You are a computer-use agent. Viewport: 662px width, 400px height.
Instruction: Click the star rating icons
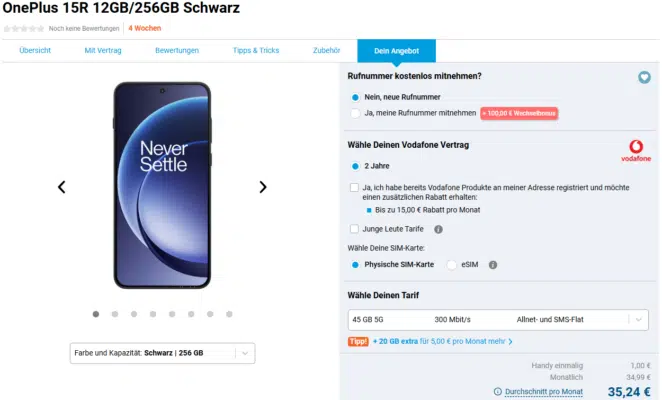(24, 28)
